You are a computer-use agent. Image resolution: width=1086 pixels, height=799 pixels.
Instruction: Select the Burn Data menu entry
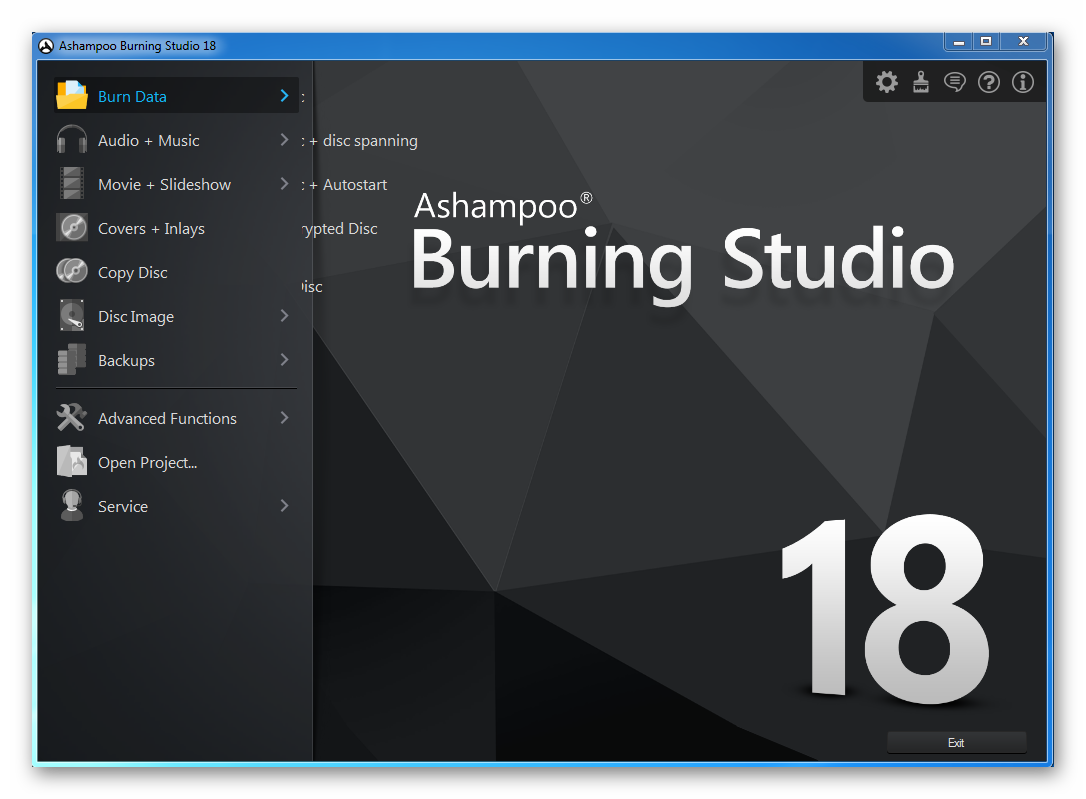tap(176, 96)
